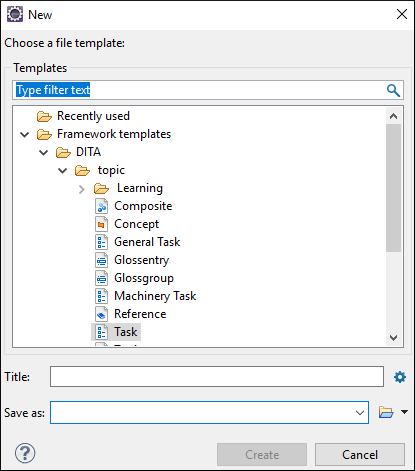Click the Cancel button
The image size is (415, 471).
pyautogui.click(x=360, y=455)
